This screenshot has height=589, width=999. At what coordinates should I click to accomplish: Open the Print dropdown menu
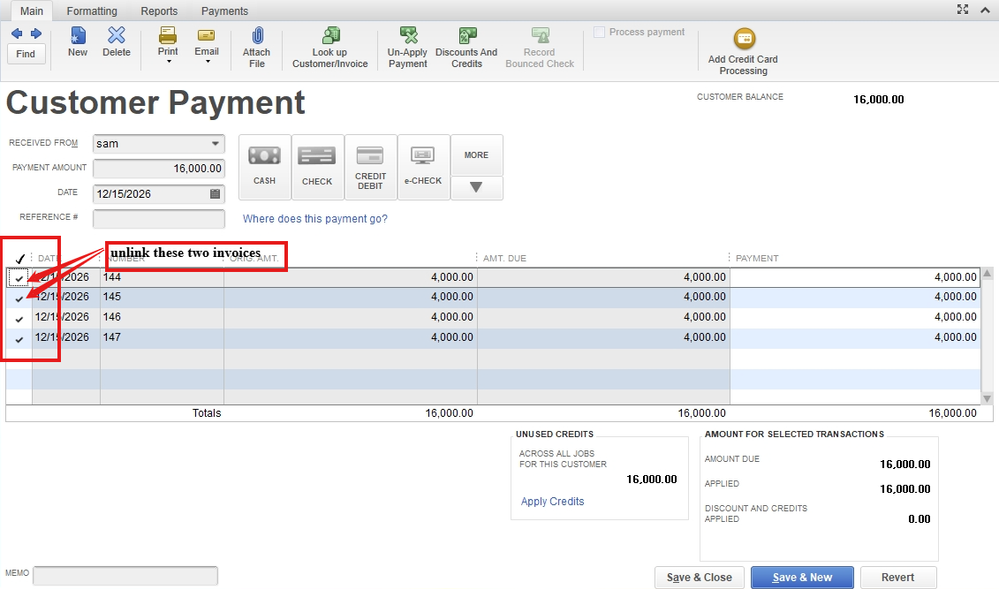tap(168, 61)
